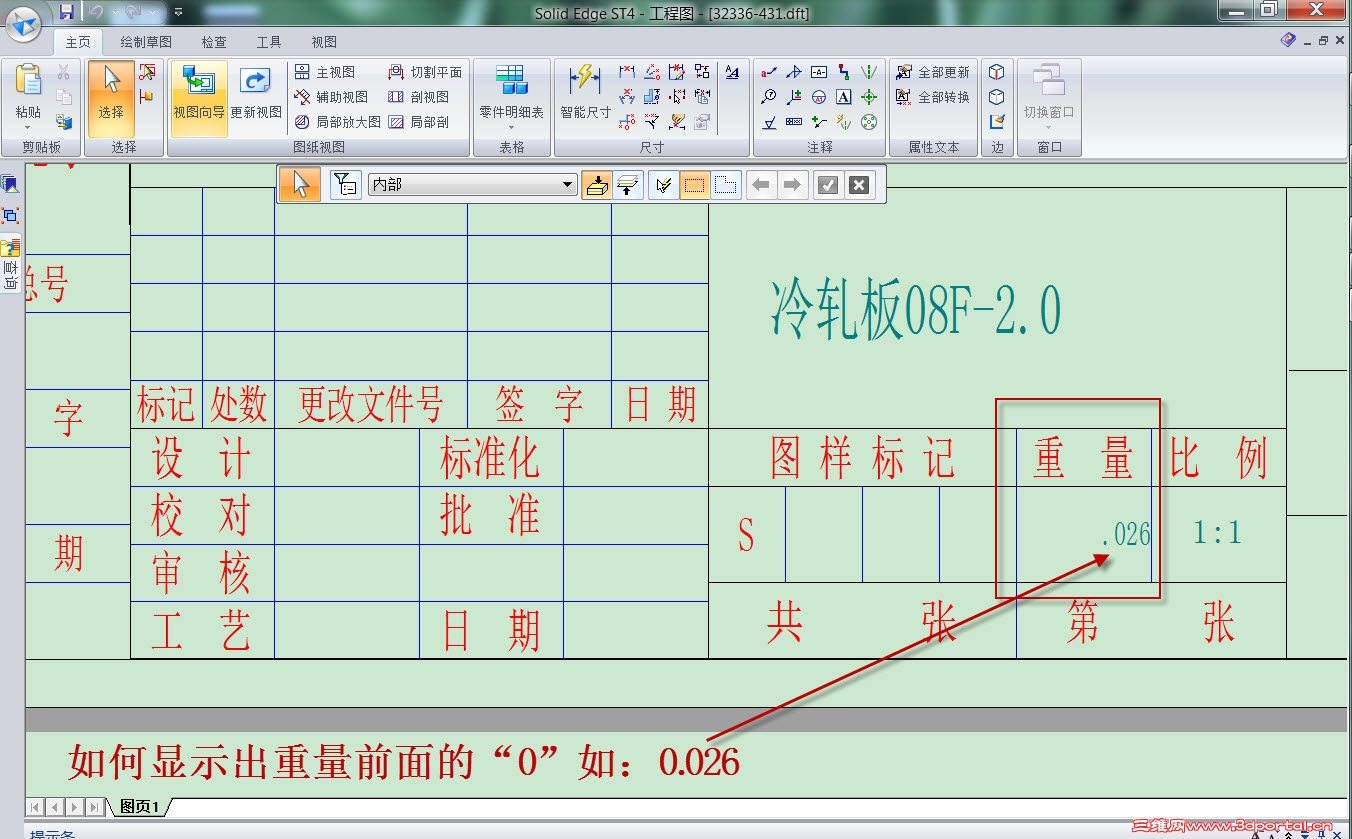Create Broken-Out Section (局部剖)
This screenshot has height=839, width=1352.
(418, 122)
